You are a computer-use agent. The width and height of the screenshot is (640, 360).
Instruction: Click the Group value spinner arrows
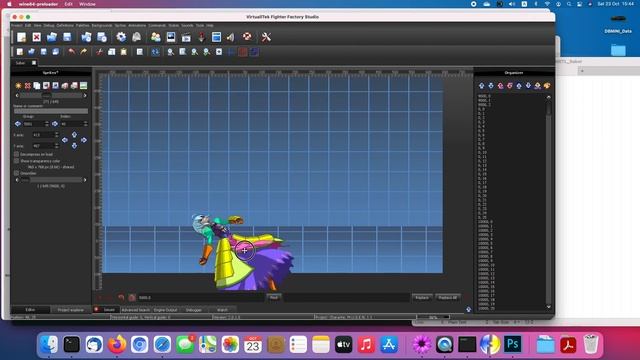47,124
